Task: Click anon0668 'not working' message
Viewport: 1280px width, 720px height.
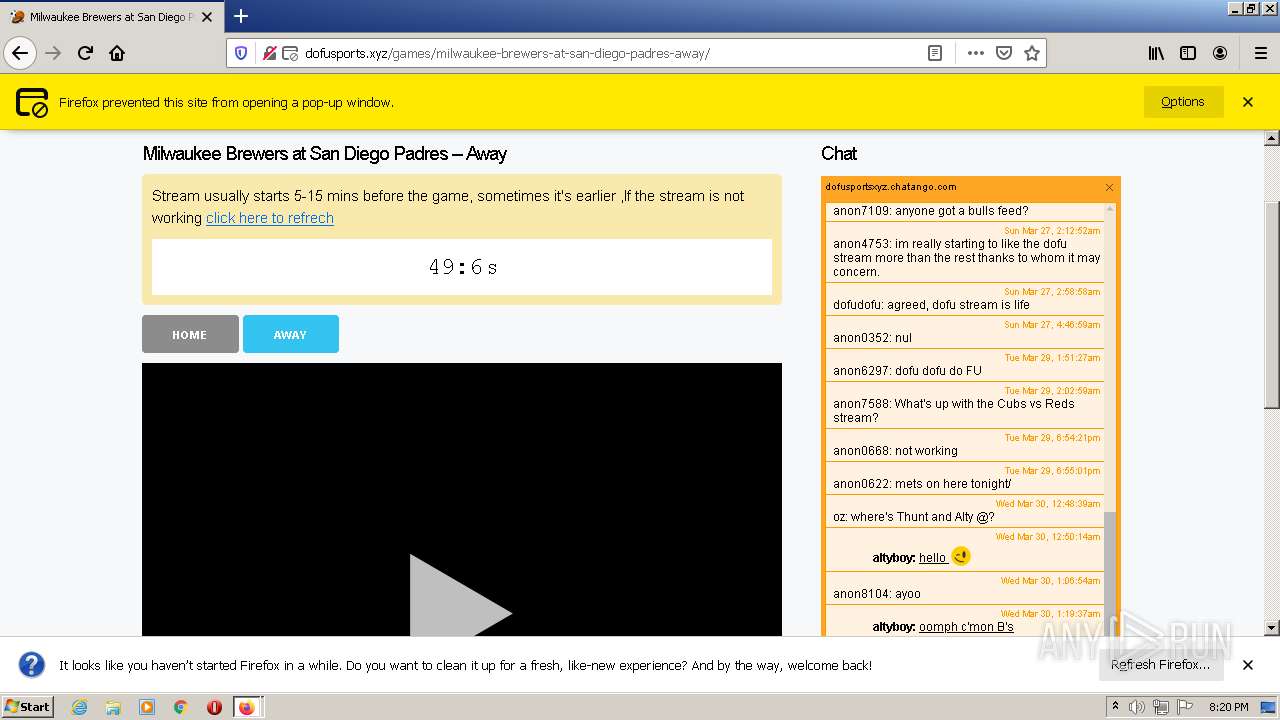Action: 895,451
